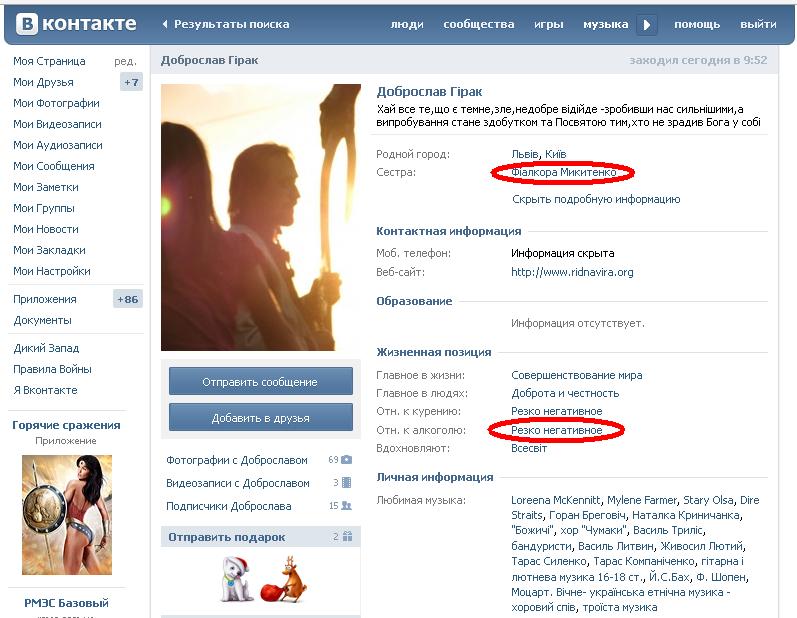Viewport: 797px width, 618px height.
Task: Open Мои Аудиозаписи
Action: (58, 145)
